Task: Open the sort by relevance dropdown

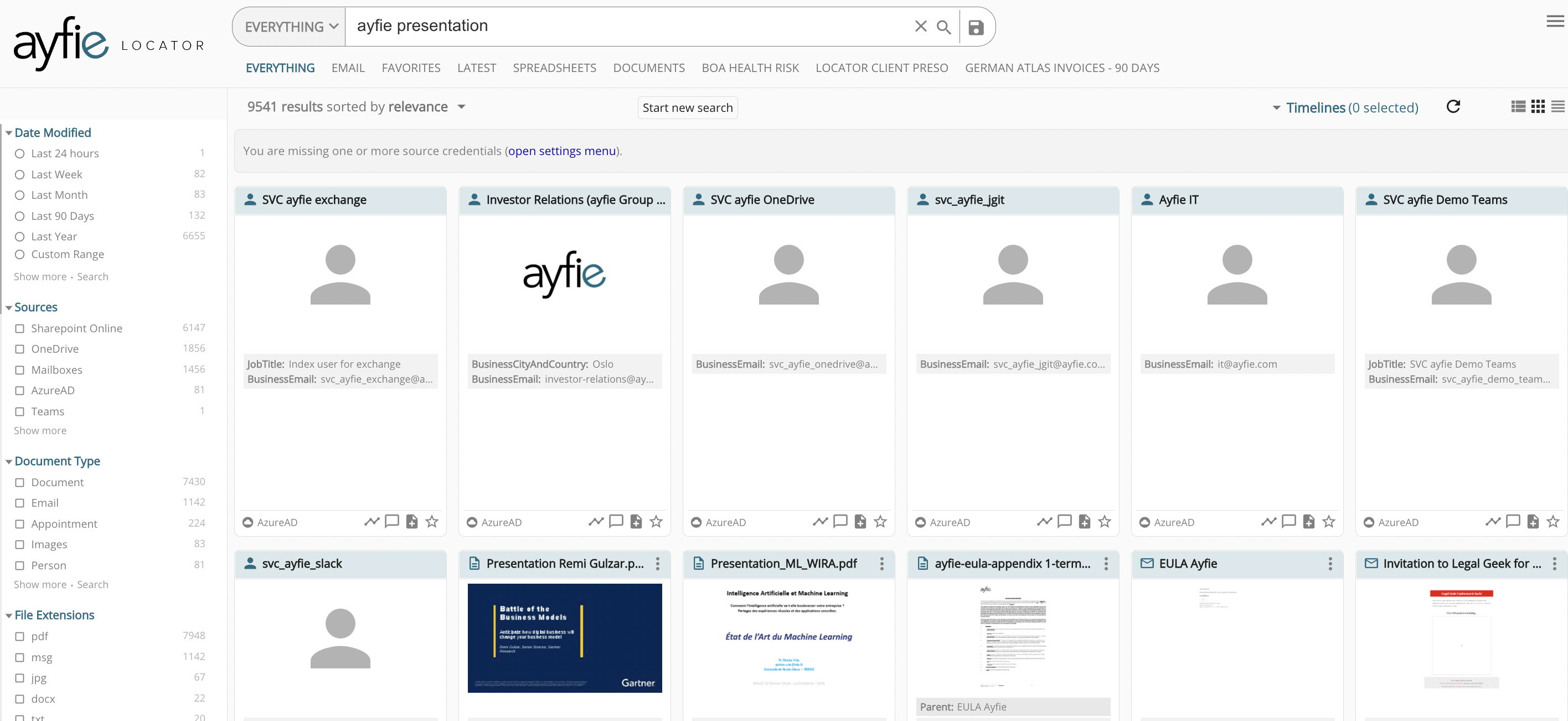Action: [x=461, y=106]
